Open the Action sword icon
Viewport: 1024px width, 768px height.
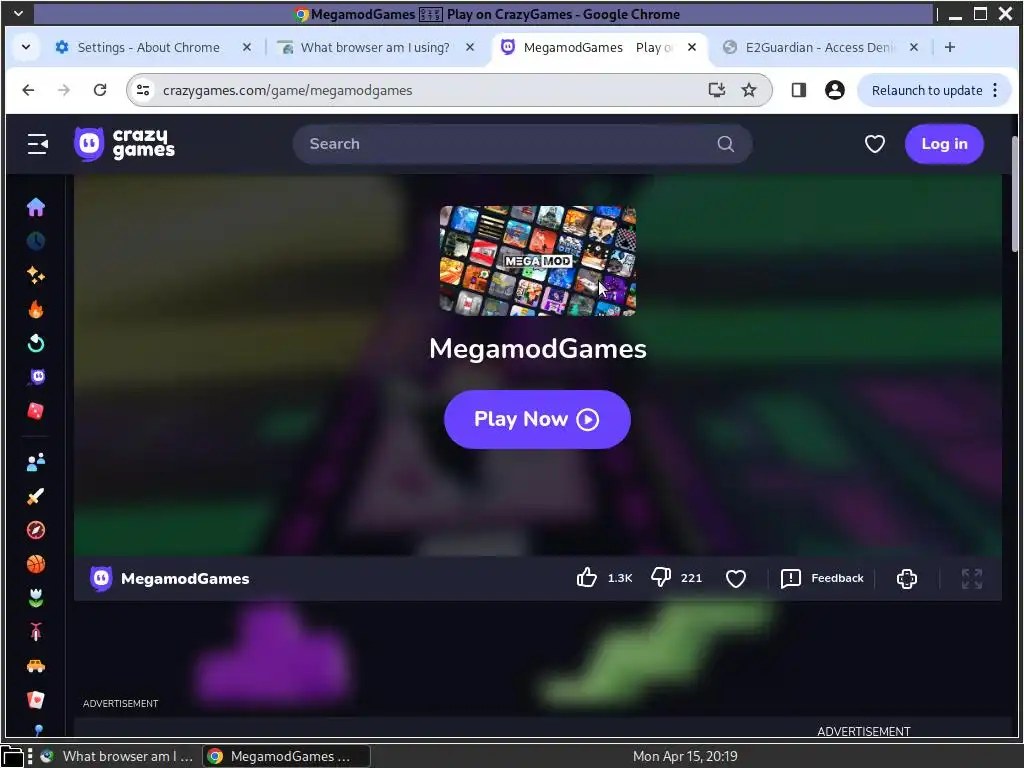pyautogui.click(x=36, y=496)
